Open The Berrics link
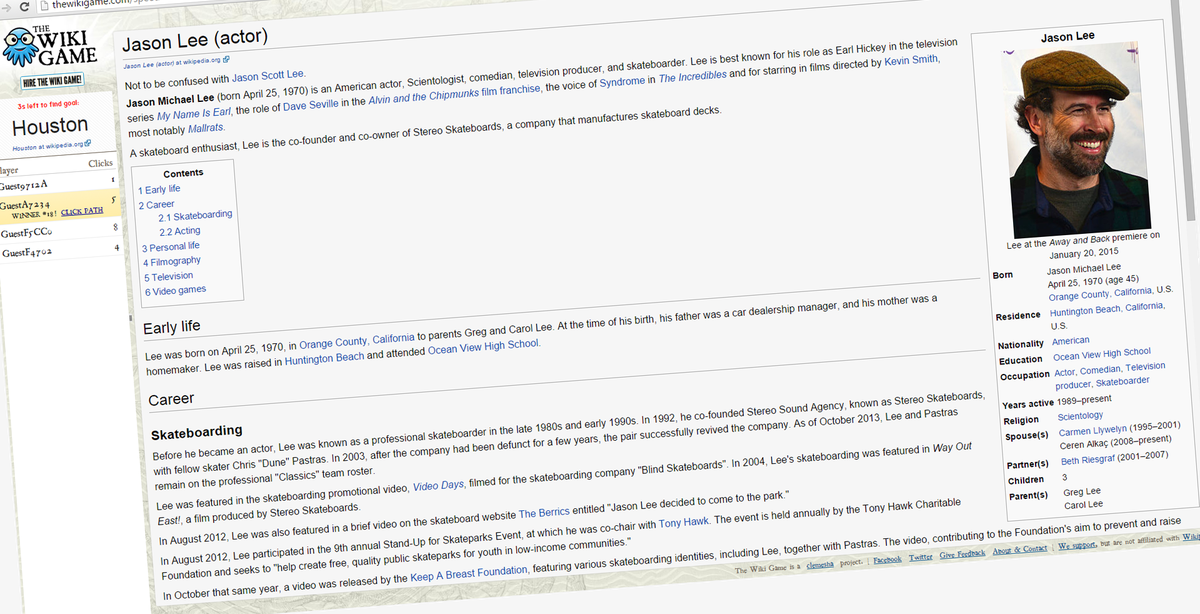Screen dimensions: 1200x614 tap(544, 514)
